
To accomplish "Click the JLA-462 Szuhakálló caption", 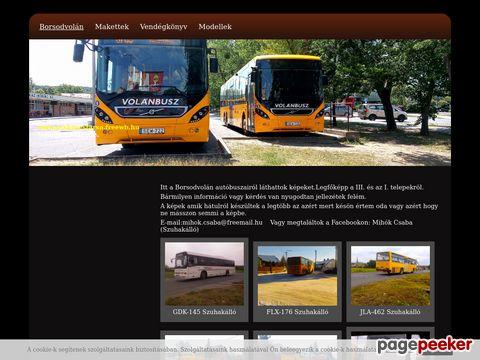I will pos(390,312).
